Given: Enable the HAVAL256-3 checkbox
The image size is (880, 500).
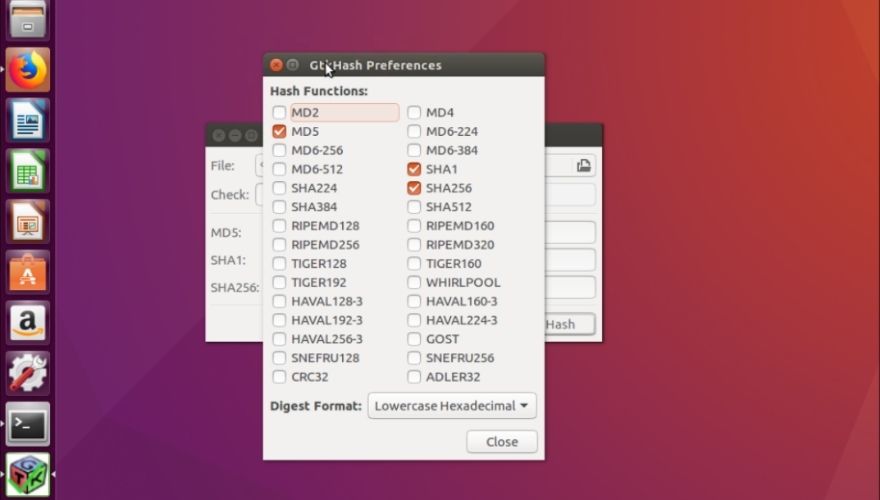Looking at the screenshot, I should tap(279, 339).
